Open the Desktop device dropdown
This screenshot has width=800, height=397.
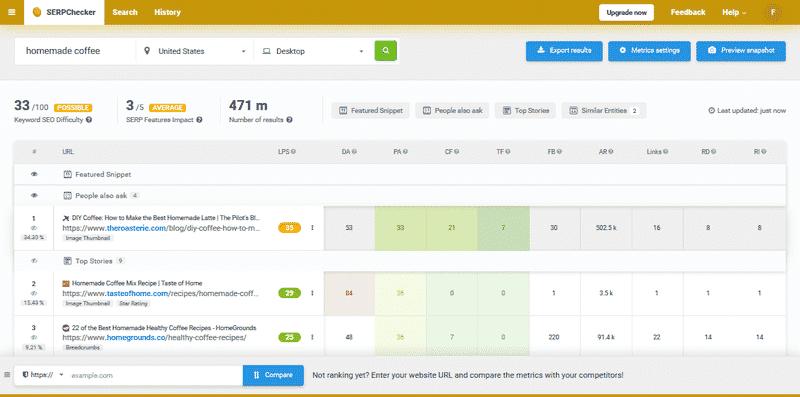(312, 51)
